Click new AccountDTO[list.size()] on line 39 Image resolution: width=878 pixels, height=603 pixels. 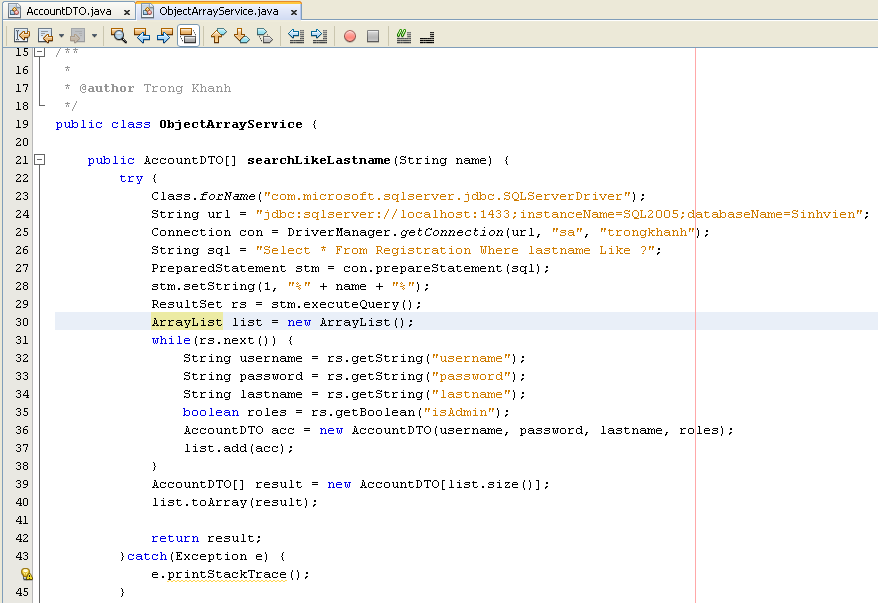[x=434, y=484]
